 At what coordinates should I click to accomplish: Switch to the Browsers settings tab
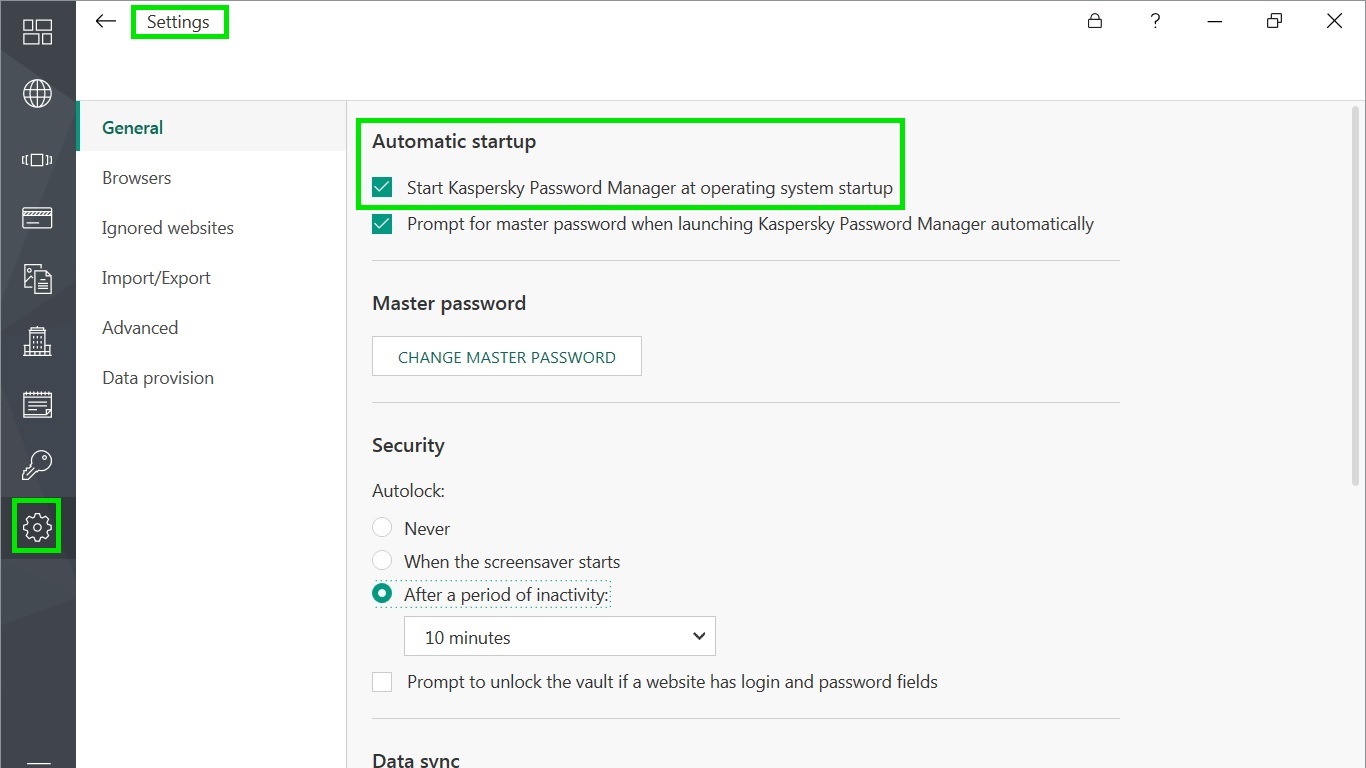[211, 178]
